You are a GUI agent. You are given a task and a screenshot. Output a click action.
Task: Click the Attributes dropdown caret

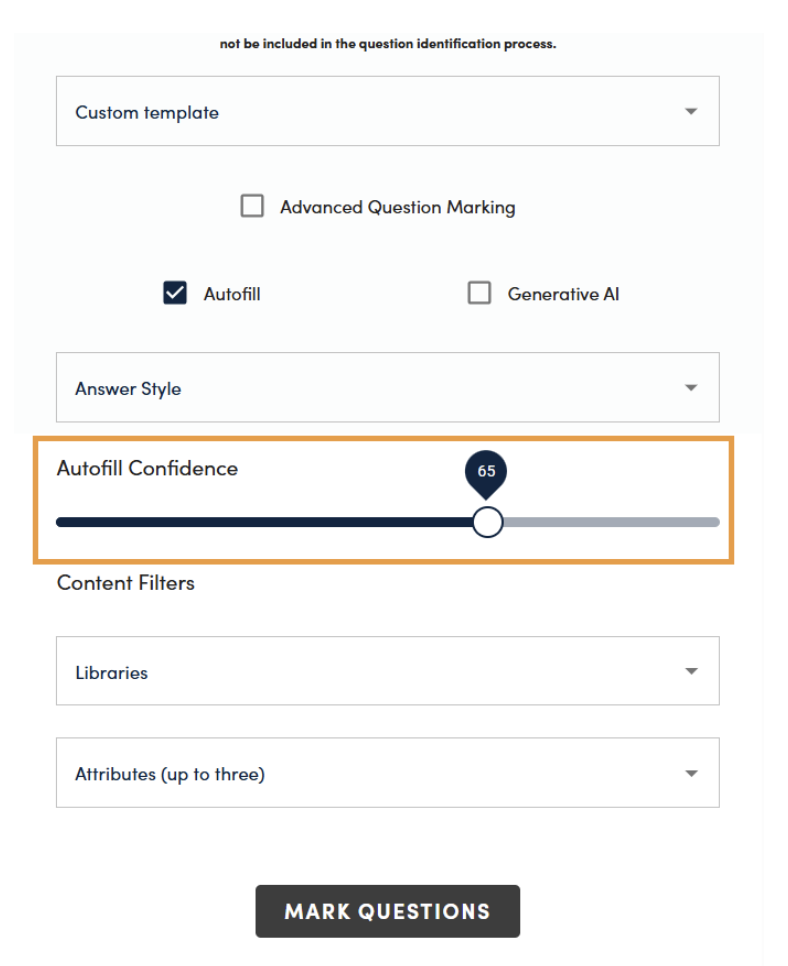pyautogui.click(x=691, y=773)
